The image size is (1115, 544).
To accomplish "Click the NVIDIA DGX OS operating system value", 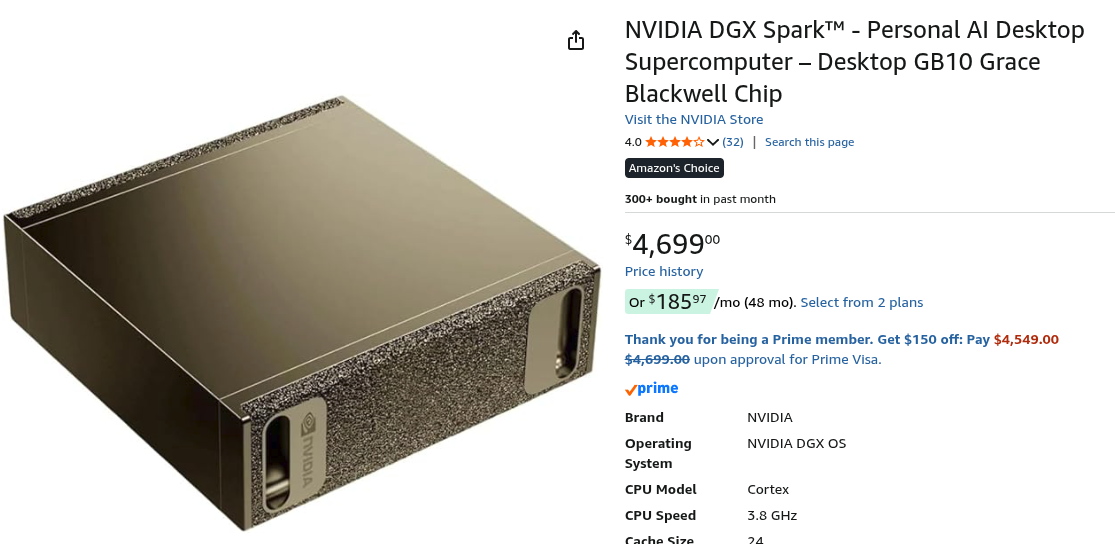I will pyautogui.click(x=796, y=443).
